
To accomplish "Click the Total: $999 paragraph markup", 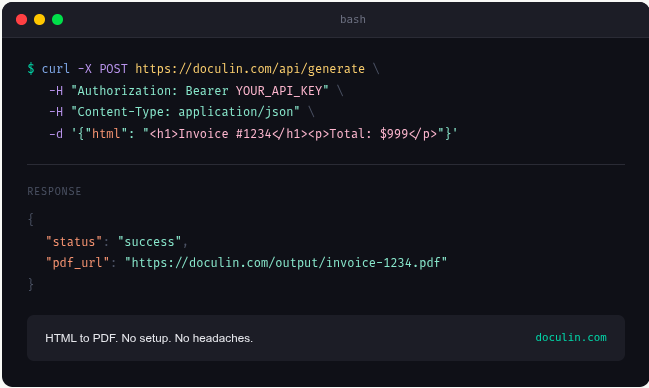I will pyautogui.click(x=372, y=134).
